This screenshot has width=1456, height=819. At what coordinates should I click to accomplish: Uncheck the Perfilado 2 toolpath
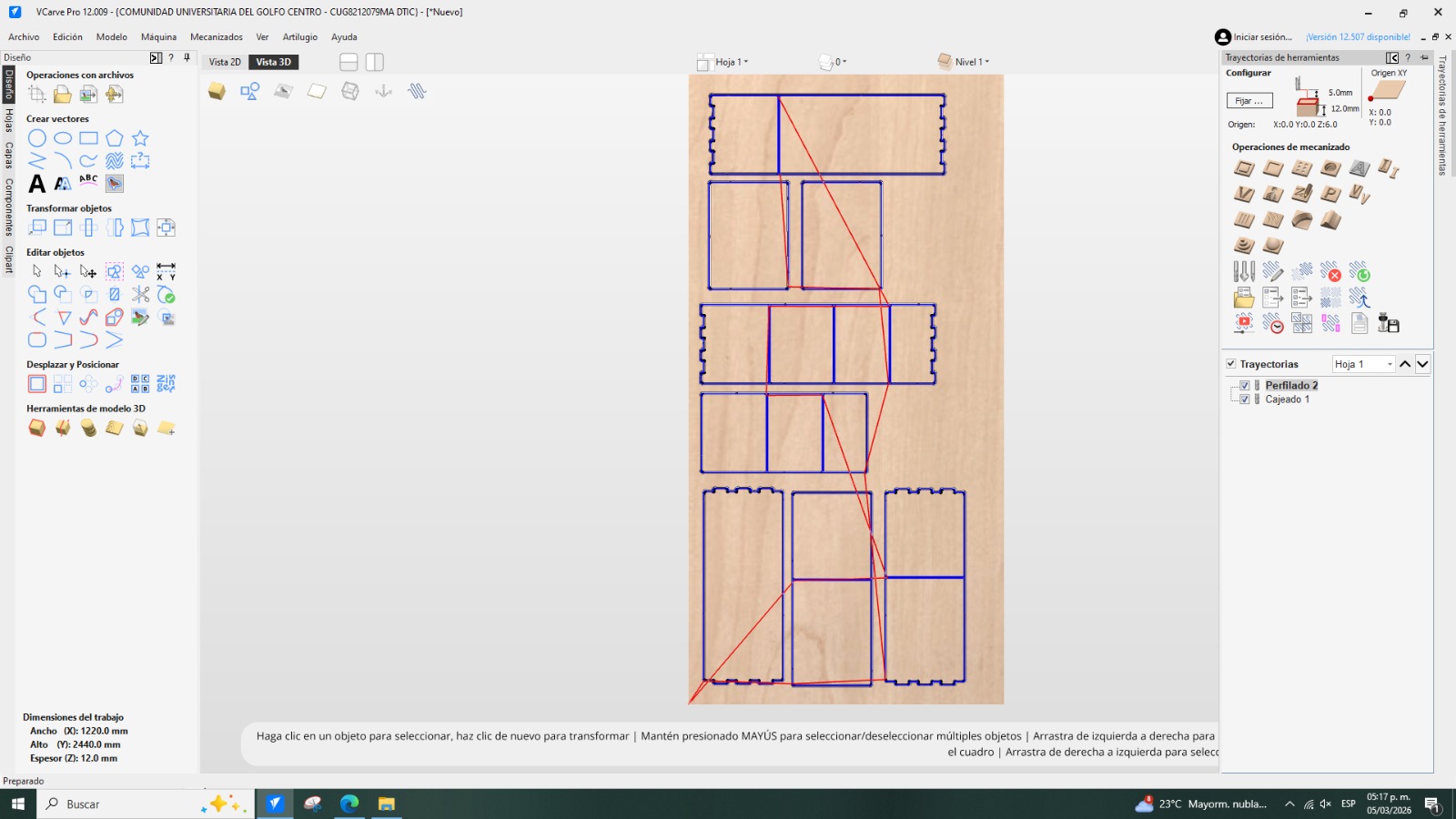pos(1245,385)
